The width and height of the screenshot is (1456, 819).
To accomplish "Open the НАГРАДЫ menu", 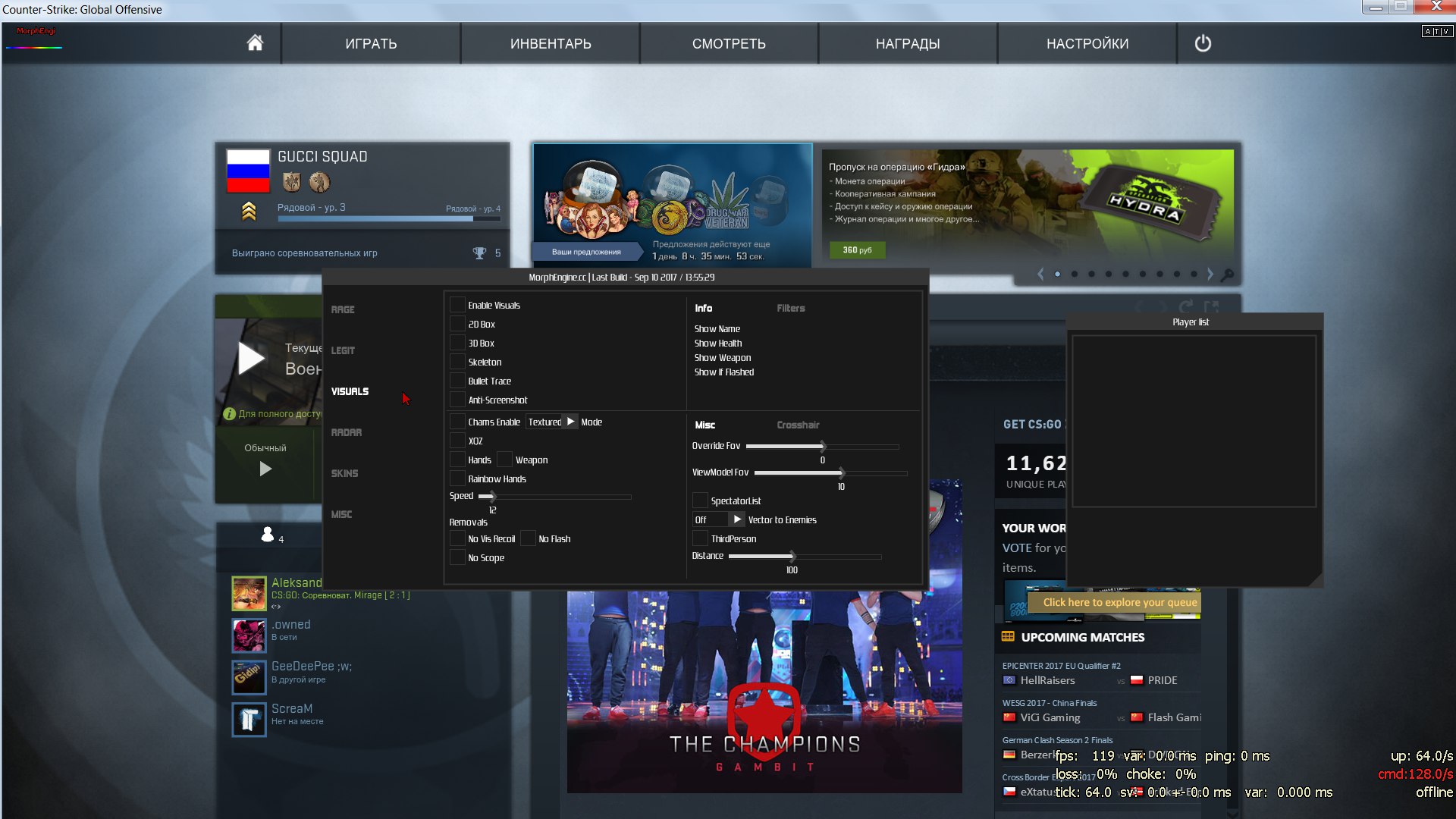I will coord(908,43).
